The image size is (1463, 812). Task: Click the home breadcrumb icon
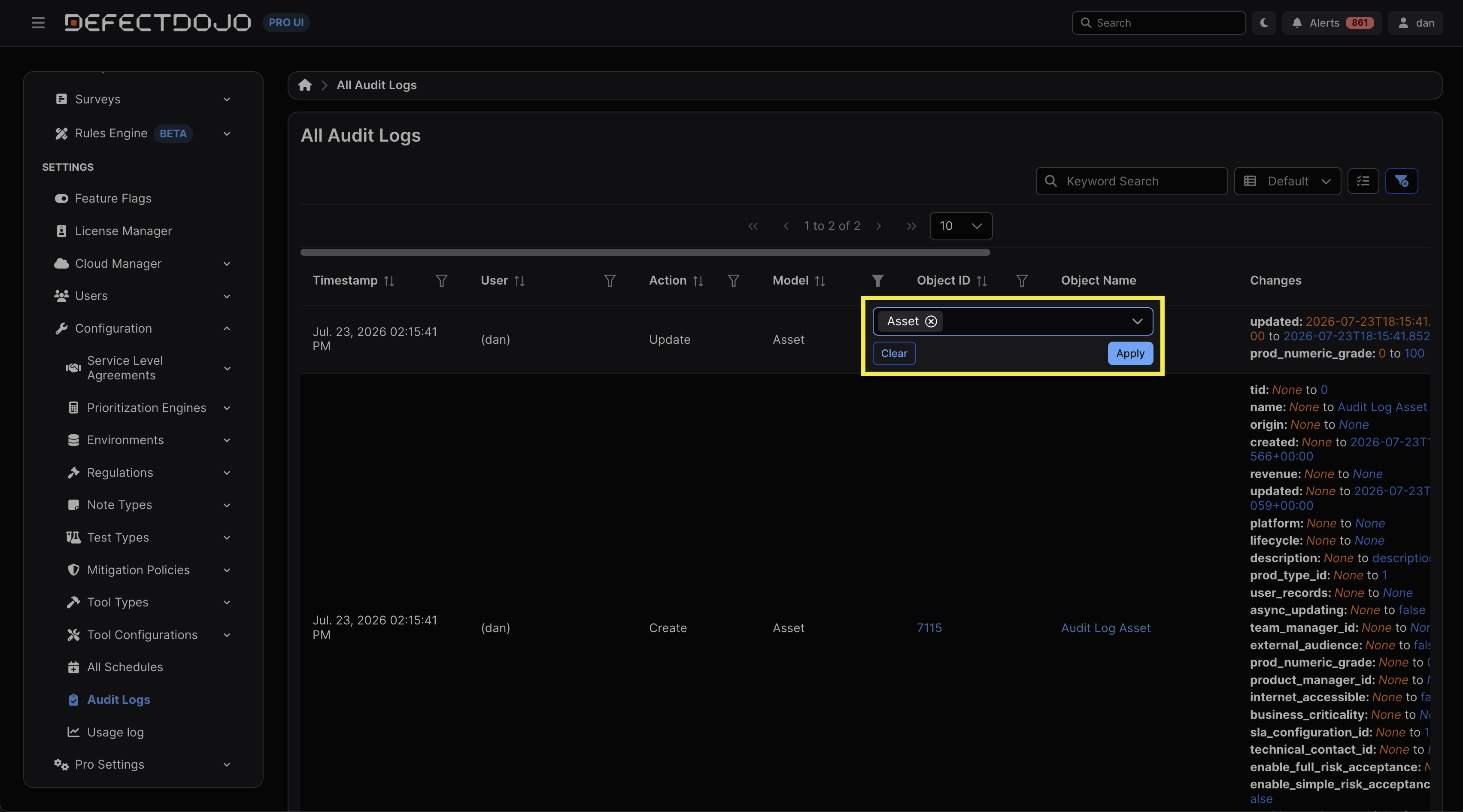305,85
